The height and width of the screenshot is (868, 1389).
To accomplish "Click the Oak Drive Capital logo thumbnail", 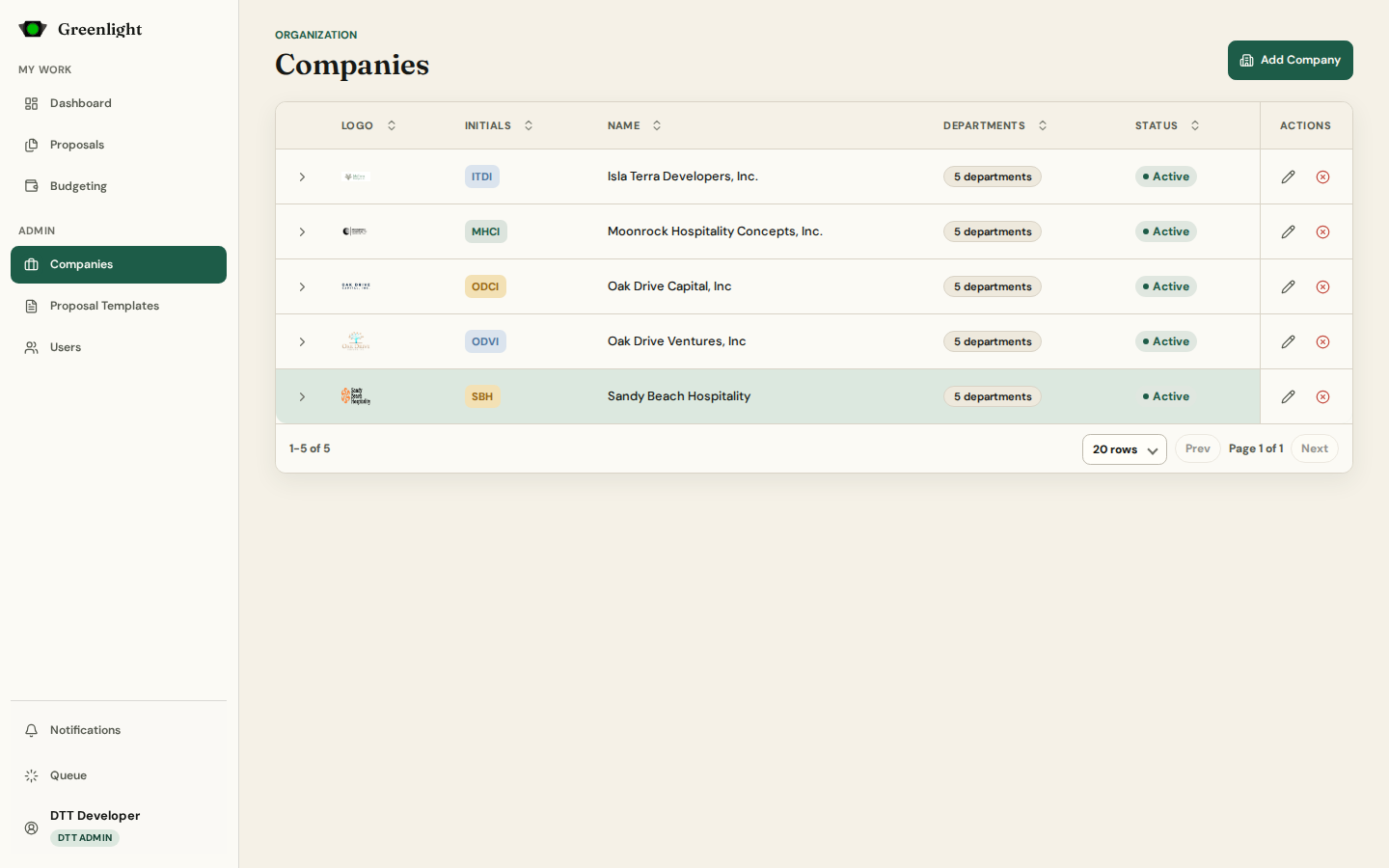I will (356, 286).
